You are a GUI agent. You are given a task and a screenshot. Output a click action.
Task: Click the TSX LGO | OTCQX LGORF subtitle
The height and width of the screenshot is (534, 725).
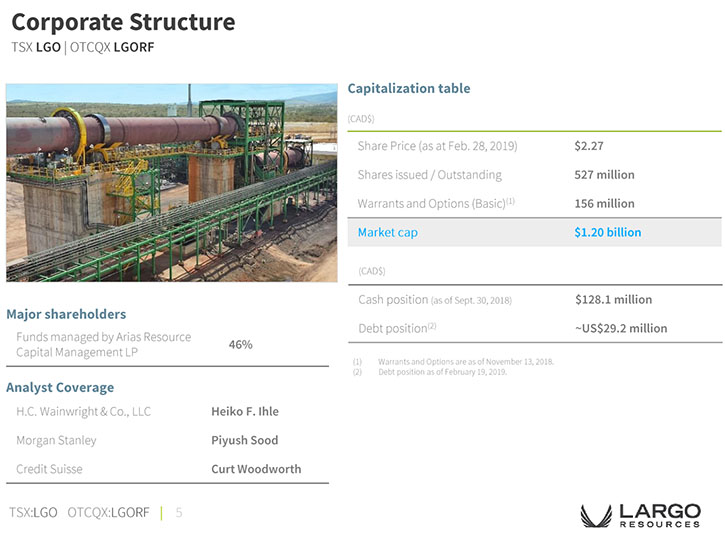point(83,46)
